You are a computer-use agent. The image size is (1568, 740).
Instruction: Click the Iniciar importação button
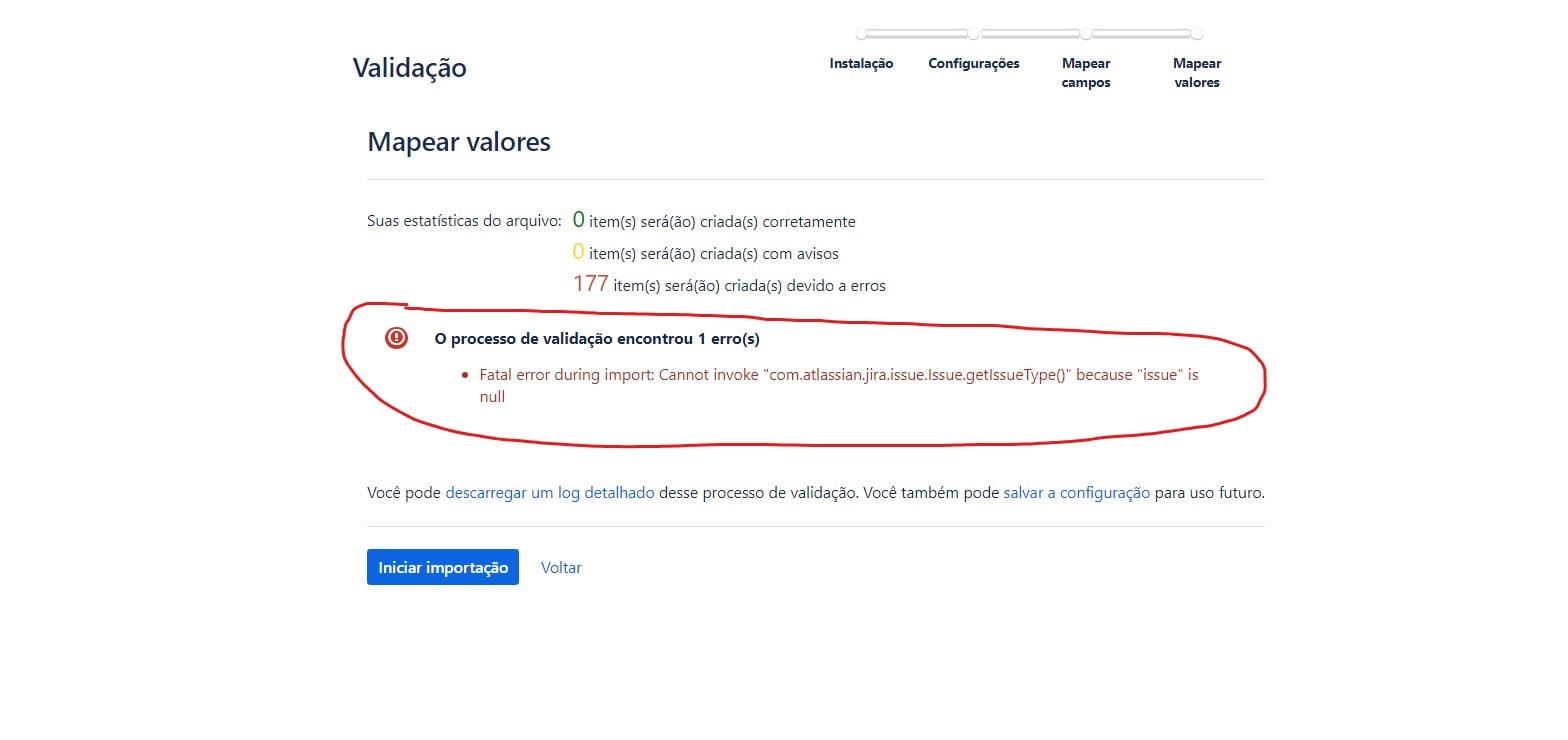pos(442,567)
